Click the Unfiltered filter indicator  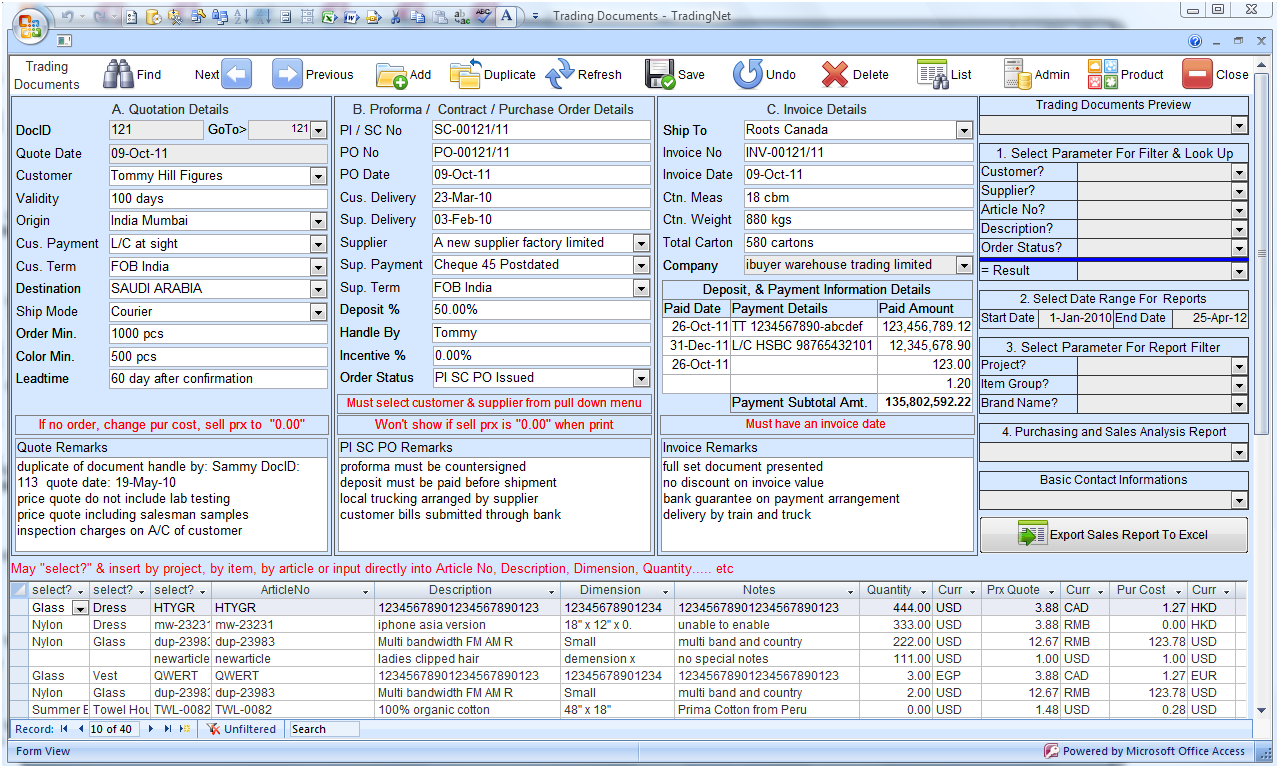pyautogui.click(x=241, y=729)
